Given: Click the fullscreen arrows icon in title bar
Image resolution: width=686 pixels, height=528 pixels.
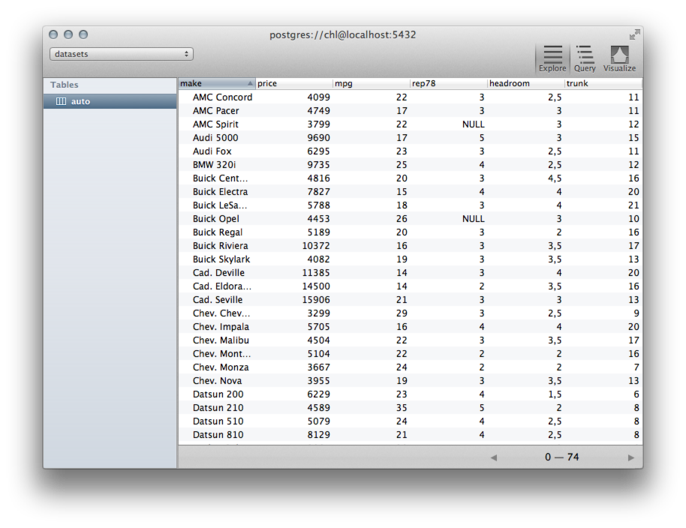Looking at the screenshot, I should [634, 35].
